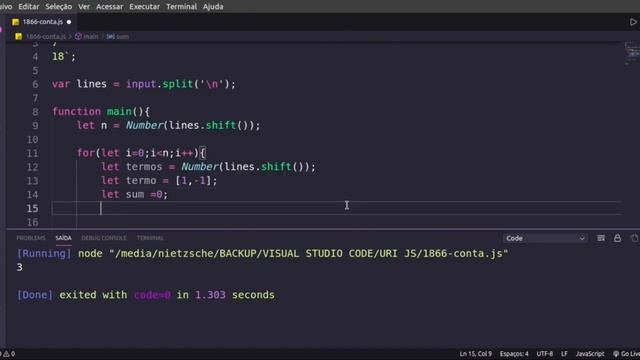The height and width of the screenshot is (360, 640).
Task: Click the JavaScript language mode indicator
Action: 590,354
